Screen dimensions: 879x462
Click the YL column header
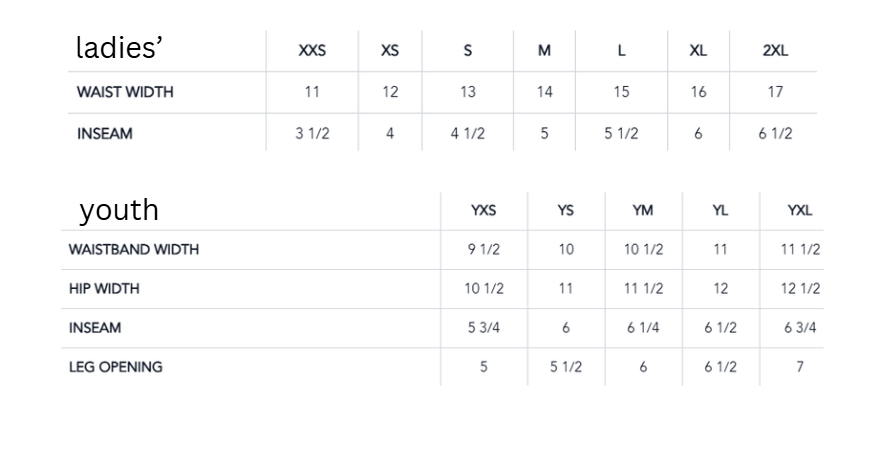720,210
